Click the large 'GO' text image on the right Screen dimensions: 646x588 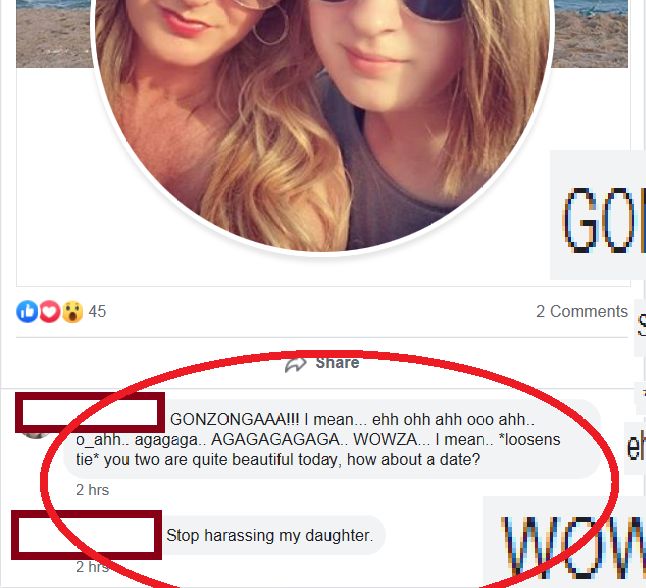(x=598, y=215)
